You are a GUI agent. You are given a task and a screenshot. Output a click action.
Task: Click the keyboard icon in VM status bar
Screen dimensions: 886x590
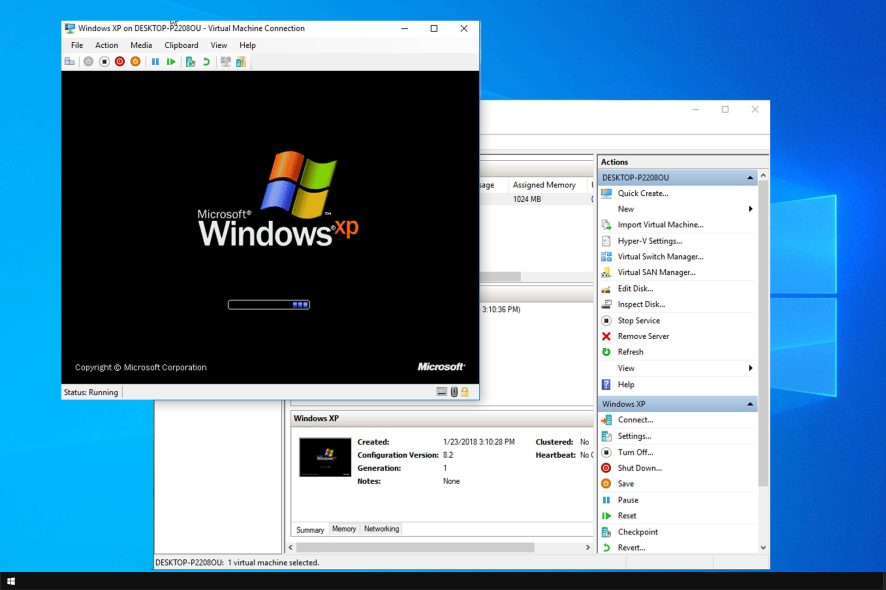tap(442, 392)
